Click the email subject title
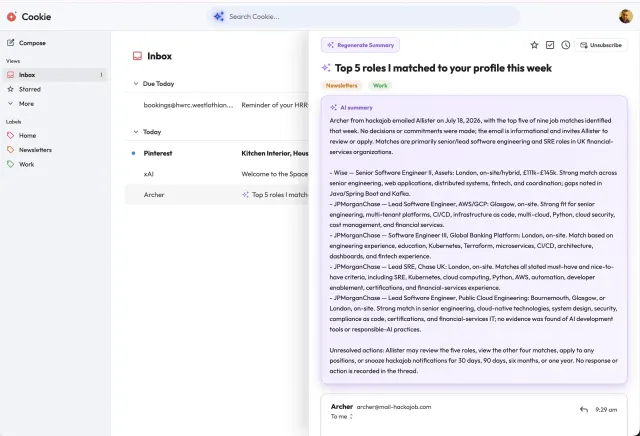The height and width of the screenshot is (436, 640). (443, 68)
